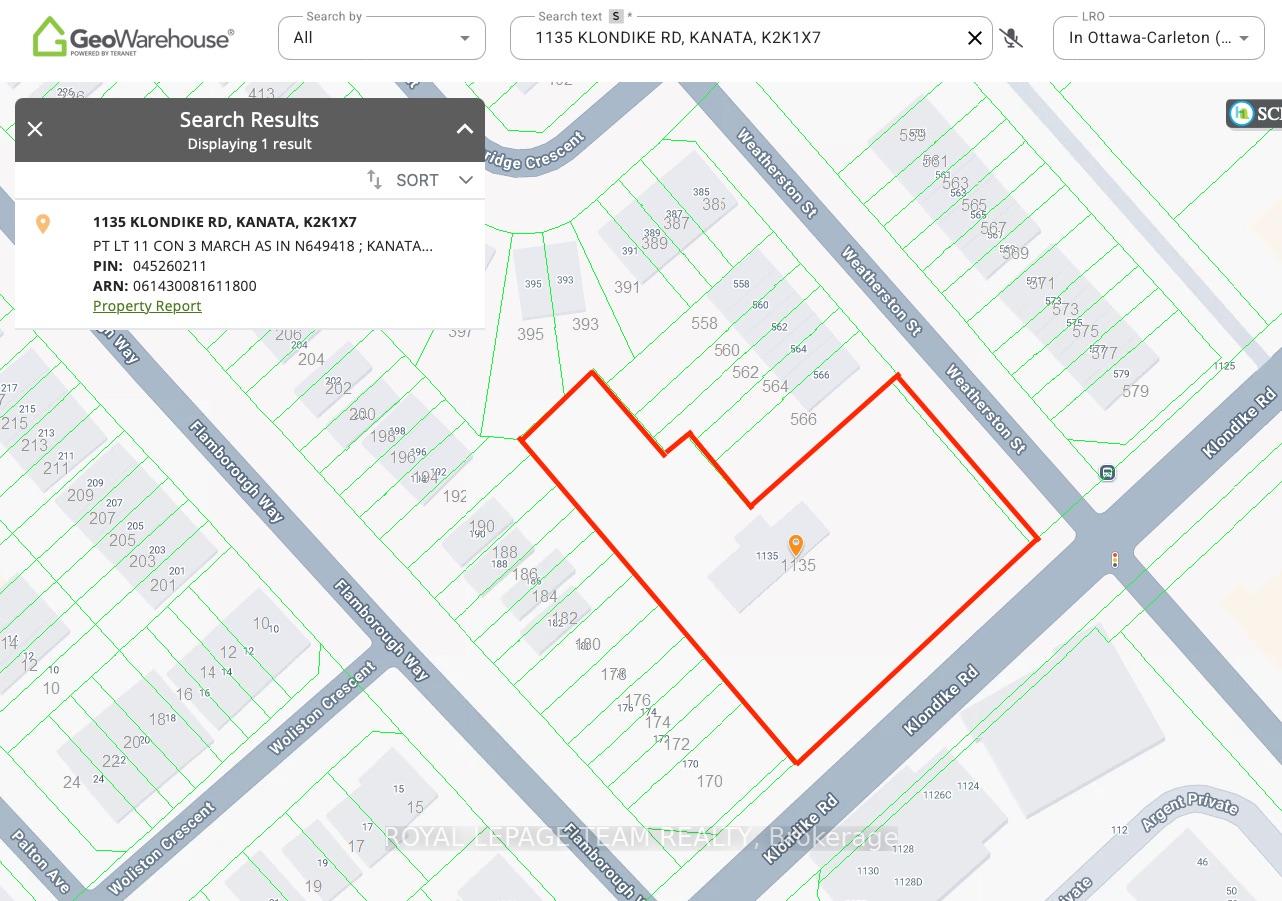The image size is (1282, 901).
Task: Toggle the voice search microphone icon
Action: coord(1011,38)
